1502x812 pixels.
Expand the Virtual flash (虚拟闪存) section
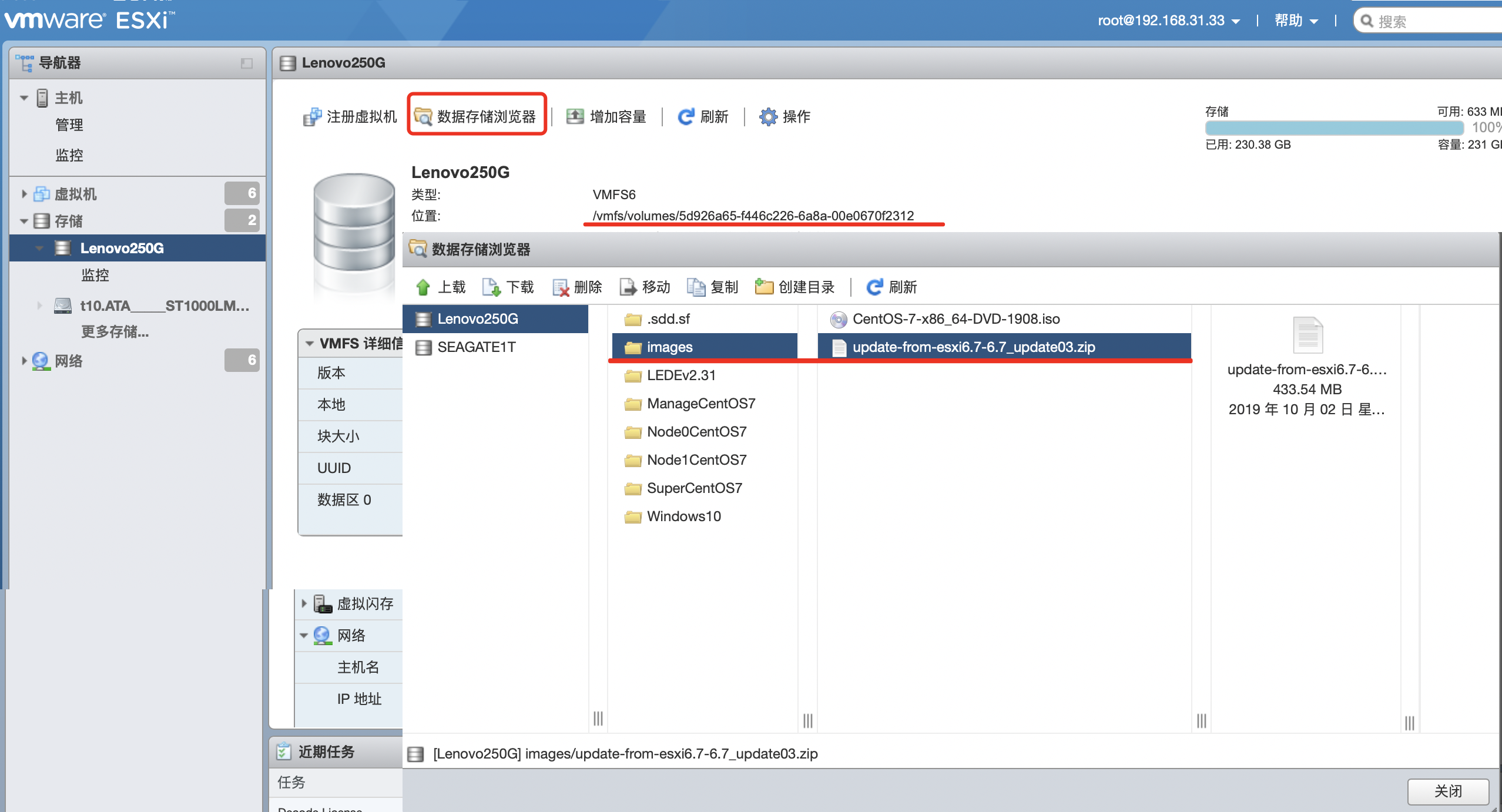(x=304, y=603)
